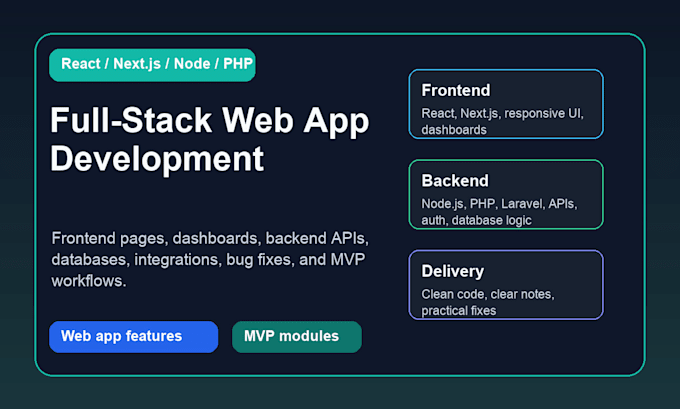
Task: Click the Web app features button
Action: 134,337
